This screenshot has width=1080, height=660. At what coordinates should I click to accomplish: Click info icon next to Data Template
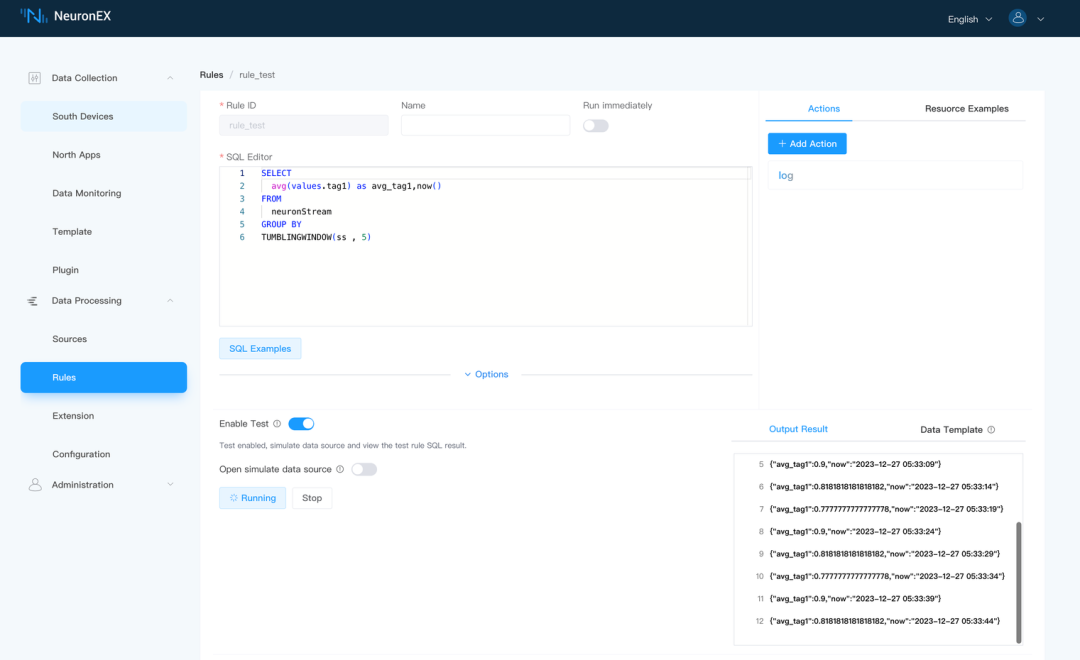pos(991,429)
